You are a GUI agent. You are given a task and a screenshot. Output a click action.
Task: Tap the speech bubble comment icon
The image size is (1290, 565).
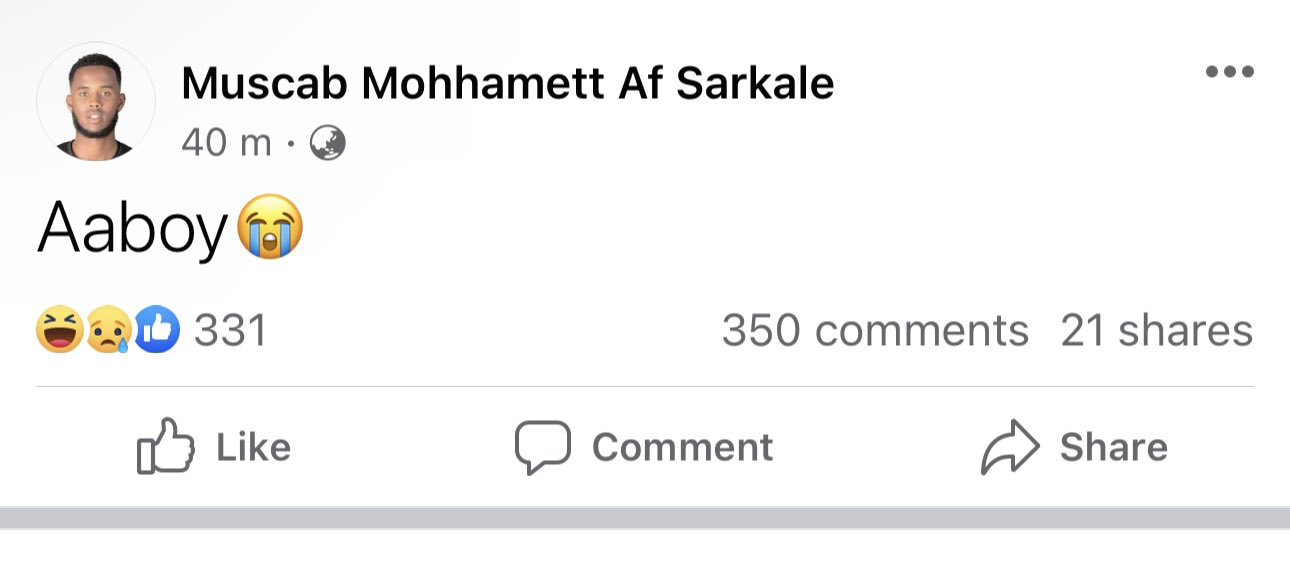542,446
